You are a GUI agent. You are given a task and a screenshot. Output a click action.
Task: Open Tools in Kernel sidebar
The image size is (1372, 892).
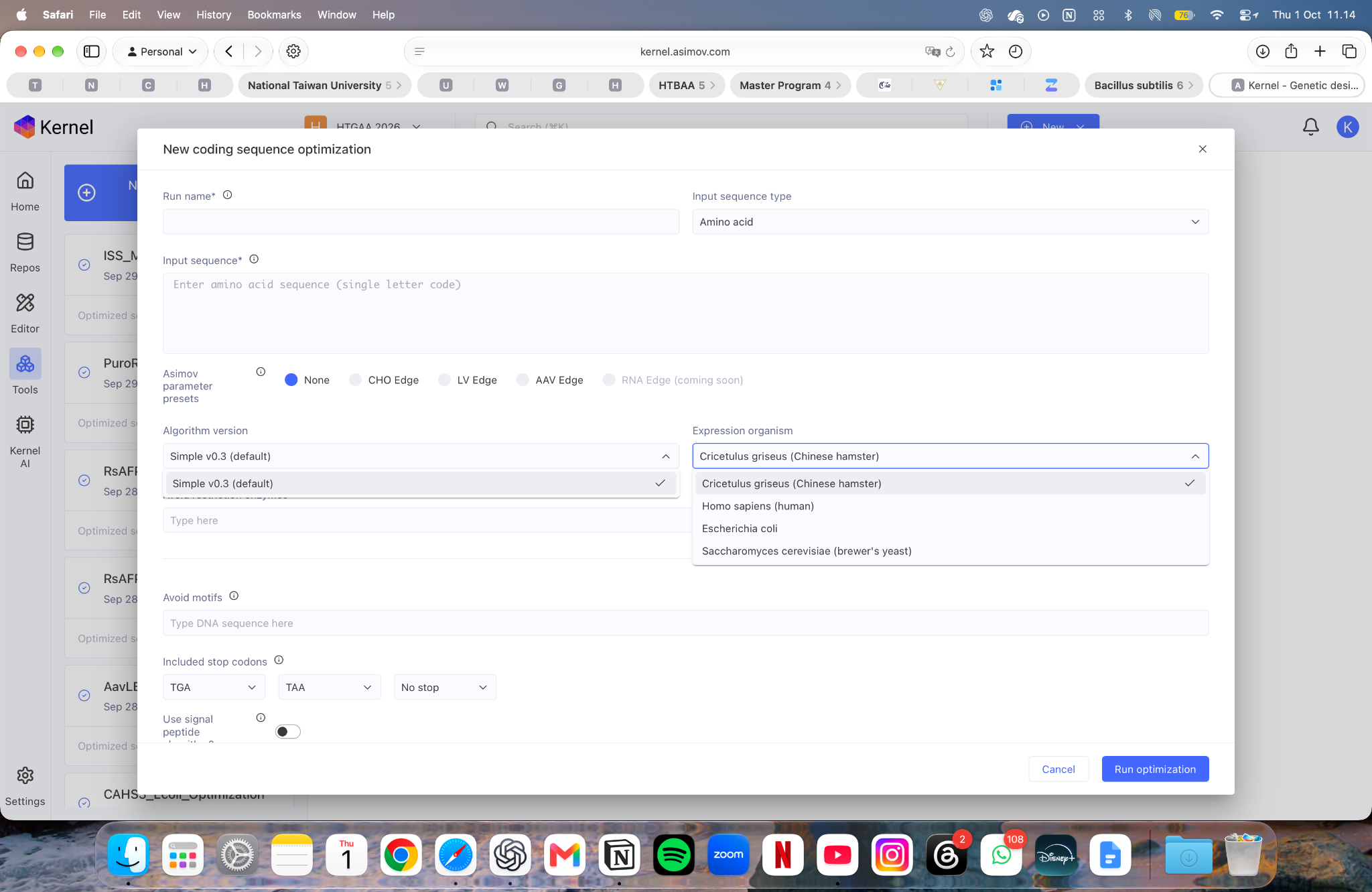[x=25, y=373]
